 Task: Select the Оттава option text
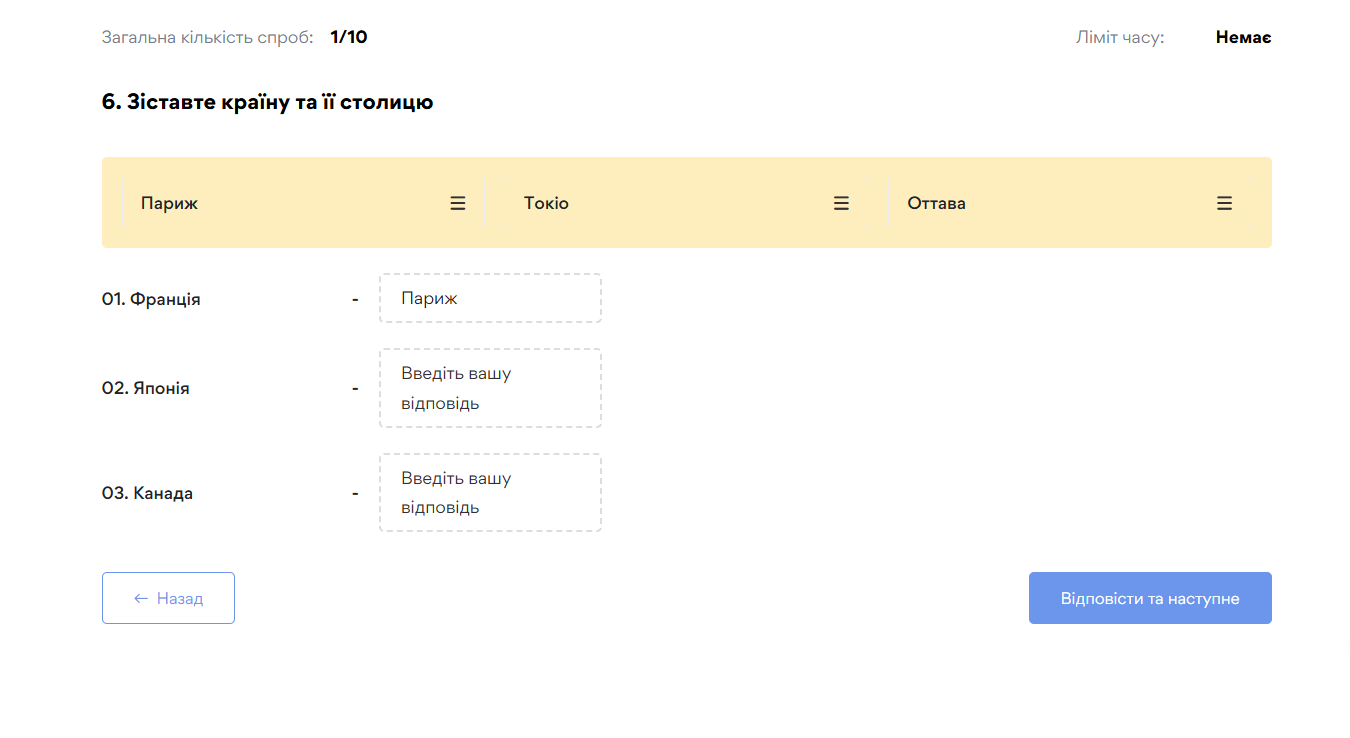click(936, 203)
